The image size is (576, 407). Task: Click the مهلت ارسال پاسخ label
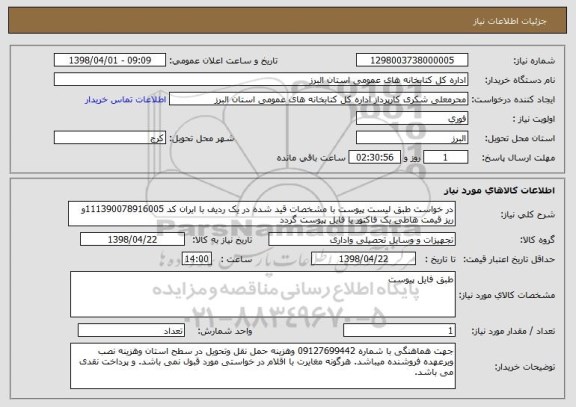pos(518,158)
